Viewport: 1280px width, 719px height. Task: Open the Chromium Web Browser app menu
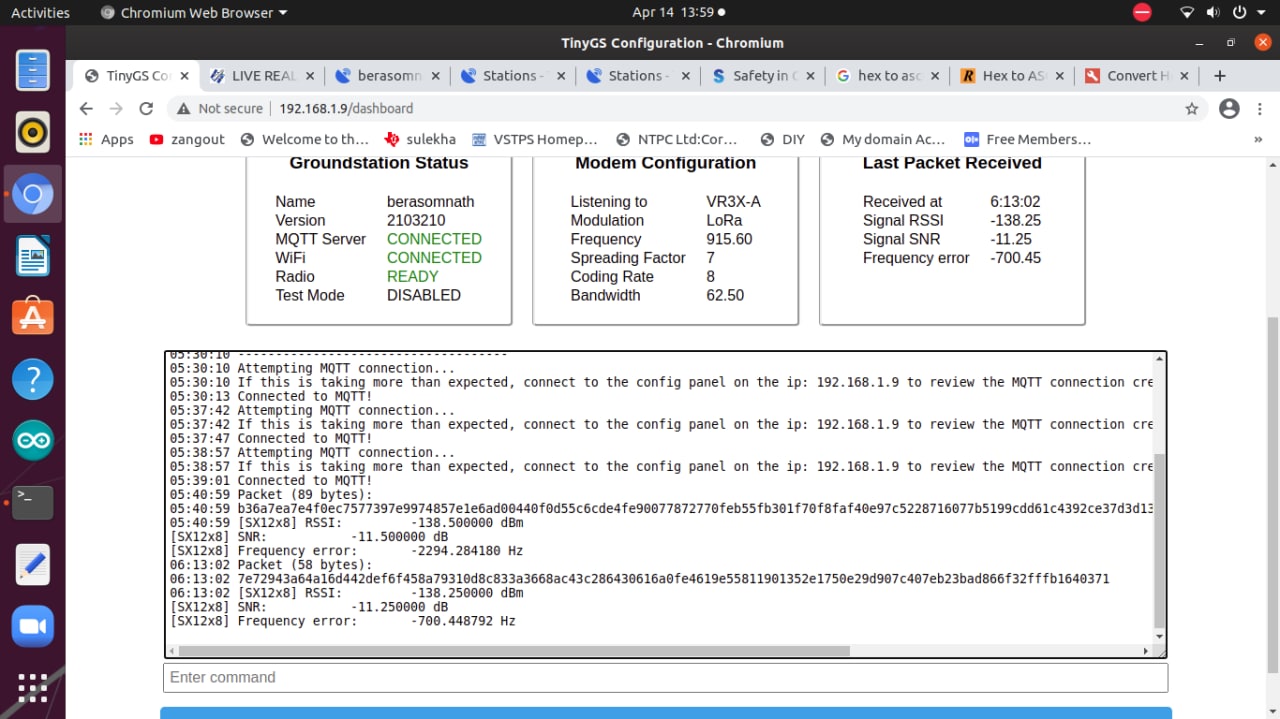coord(194,13)
